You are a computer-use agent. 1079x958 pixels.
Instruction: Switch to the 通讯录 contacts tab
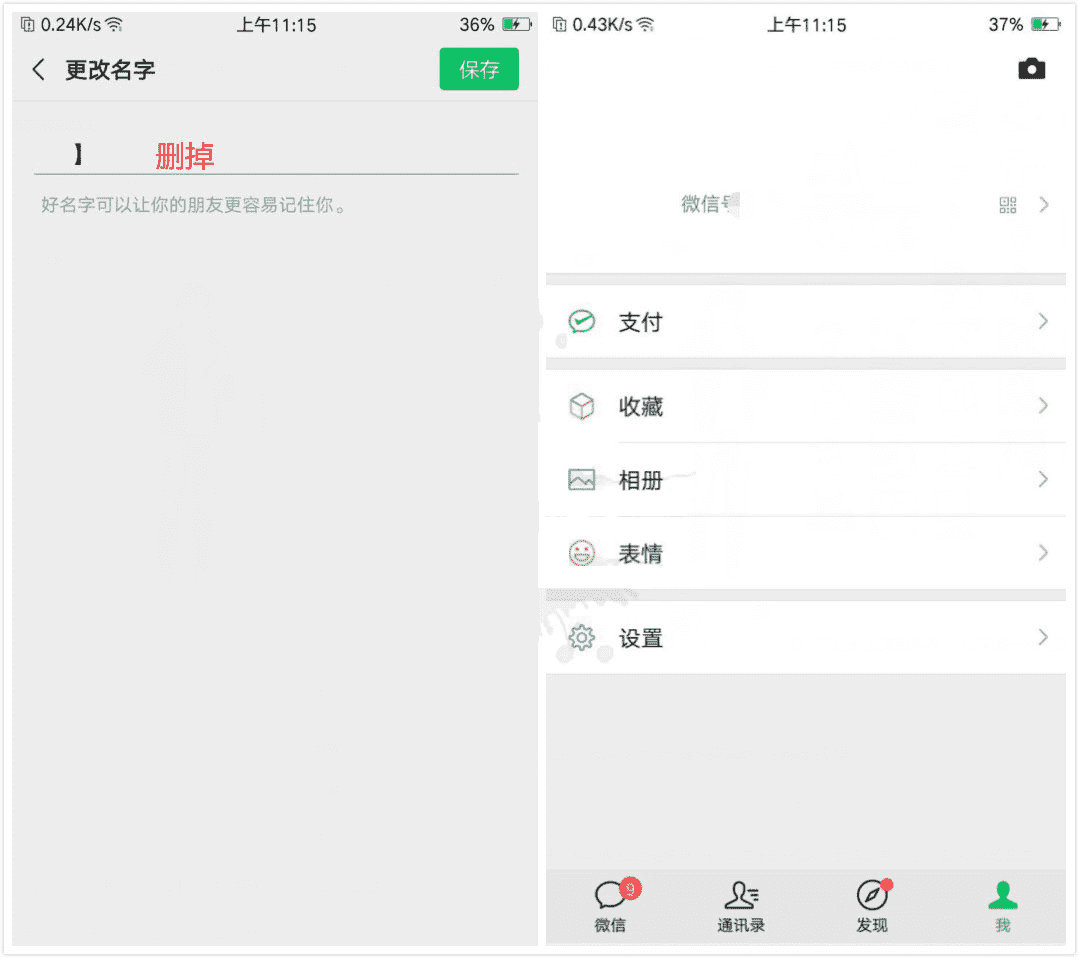(741, 906)
